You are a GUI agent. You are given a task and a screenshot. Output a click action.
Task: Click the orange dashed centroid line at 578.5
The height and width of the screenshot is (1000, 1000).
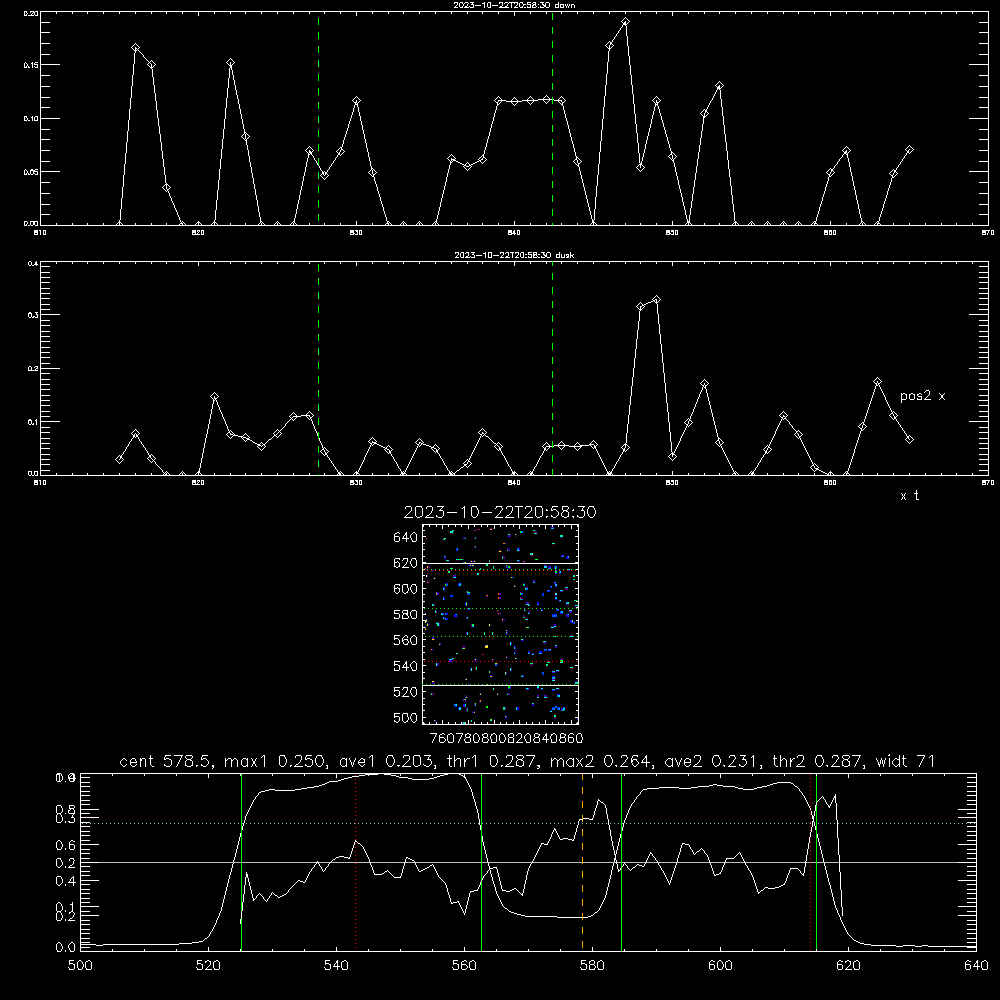[x=582, y=862]
